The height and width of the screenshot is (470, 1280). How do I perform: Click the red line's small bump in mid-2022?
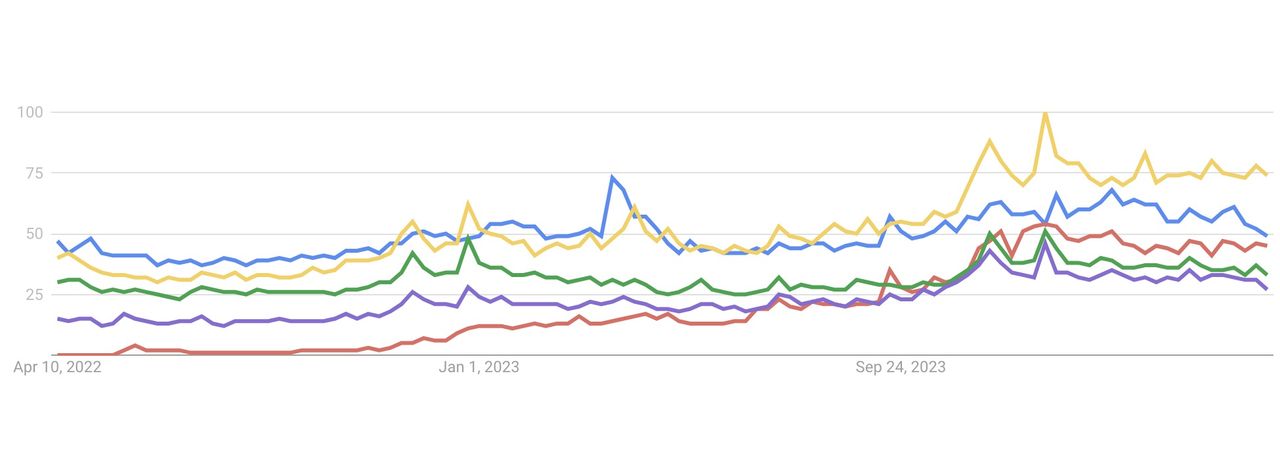135,346
